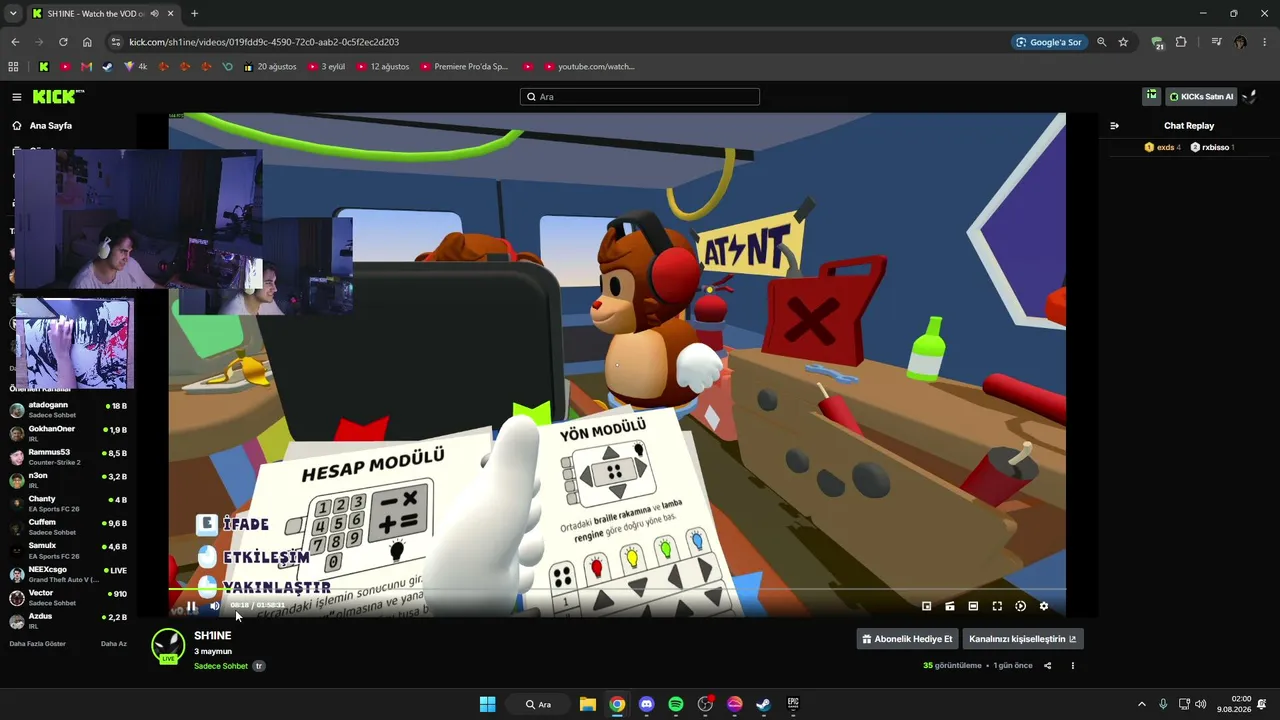The height and width of the screenshot is (720, 1280).
Task: Bookmark this page with the star
Action: coord(1123,42)
